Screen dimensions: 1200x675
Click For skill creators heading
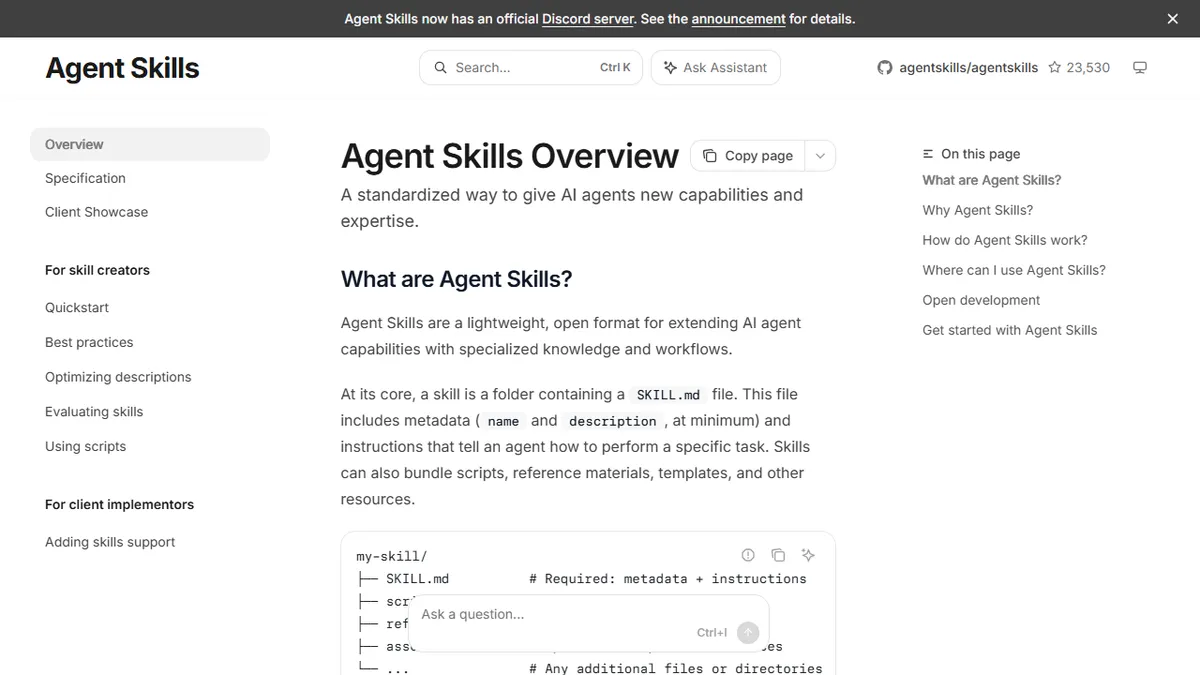coord(97,270)
